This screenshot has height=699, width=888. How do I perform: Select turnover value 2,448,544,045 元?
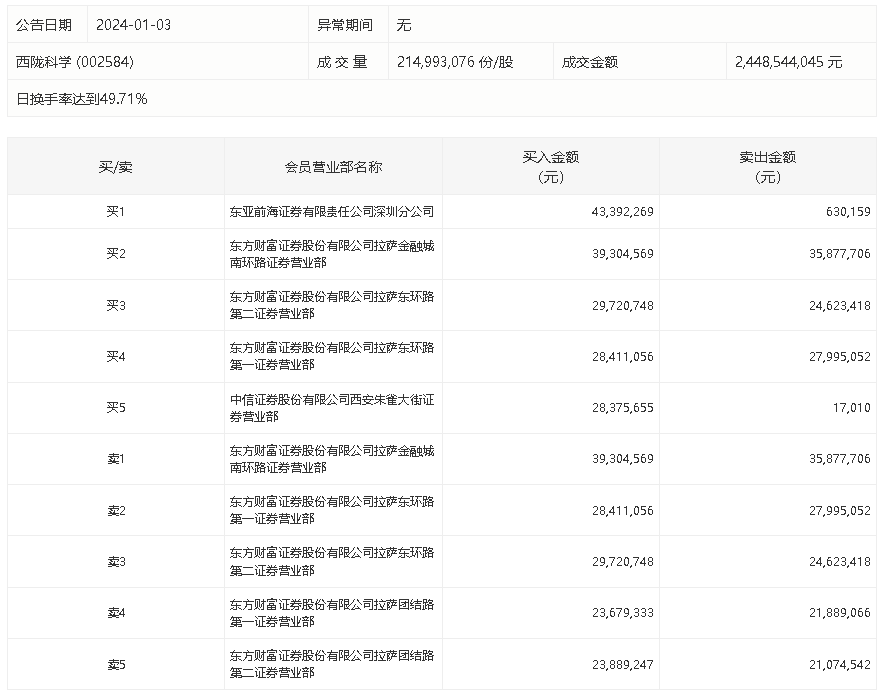(789, 62)
